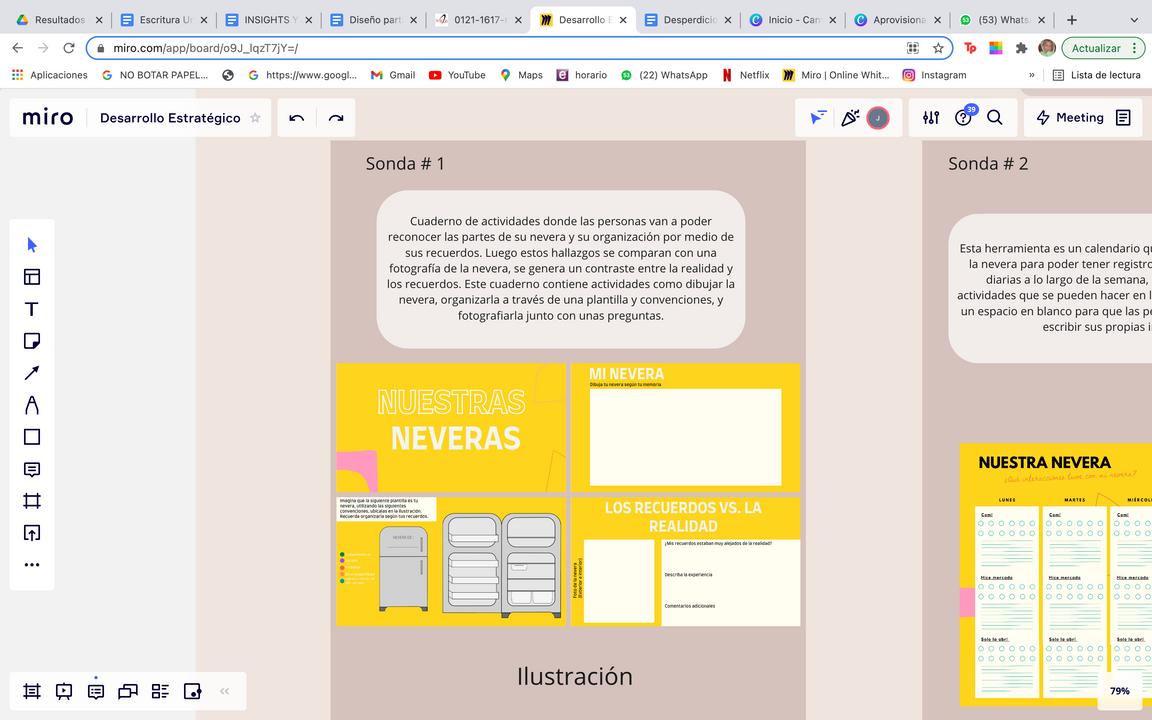Click the Desarrollo Estratégico board title

[x=170, y=118]
